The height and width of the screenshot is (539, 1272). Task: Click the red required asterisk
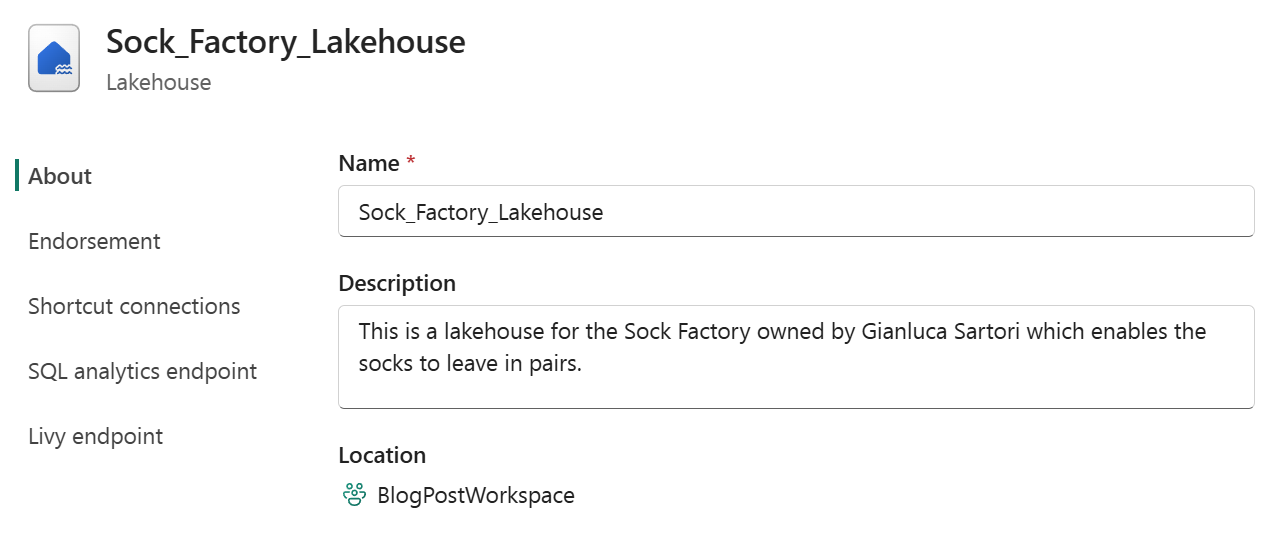pyautogui.click(x=410, y=161)
